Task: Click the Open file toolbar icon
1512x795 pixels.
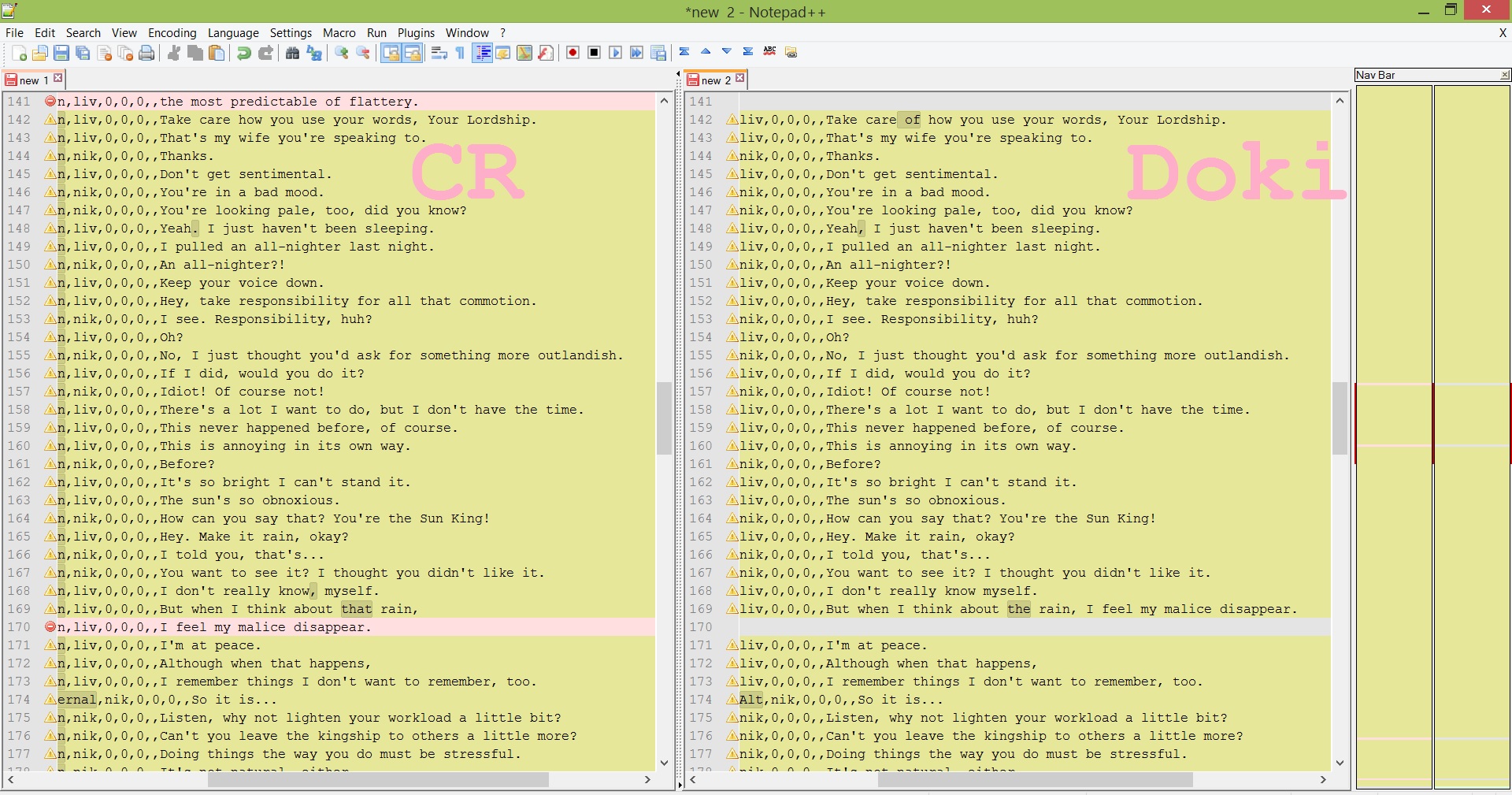Action: tap(40, 53)
